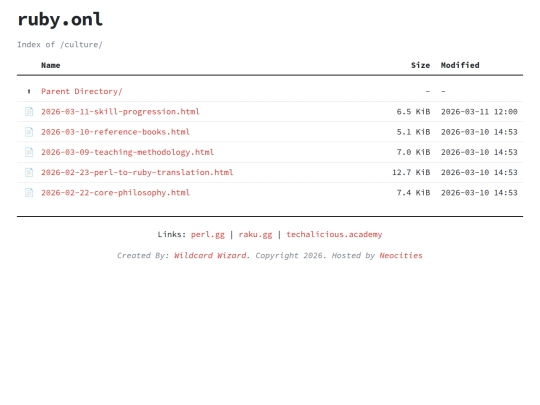The width and height of the screenshot is (540, 405).
Task: Open 2026-02-22-core-philosophy.html
Action: [x=115, y=193]
